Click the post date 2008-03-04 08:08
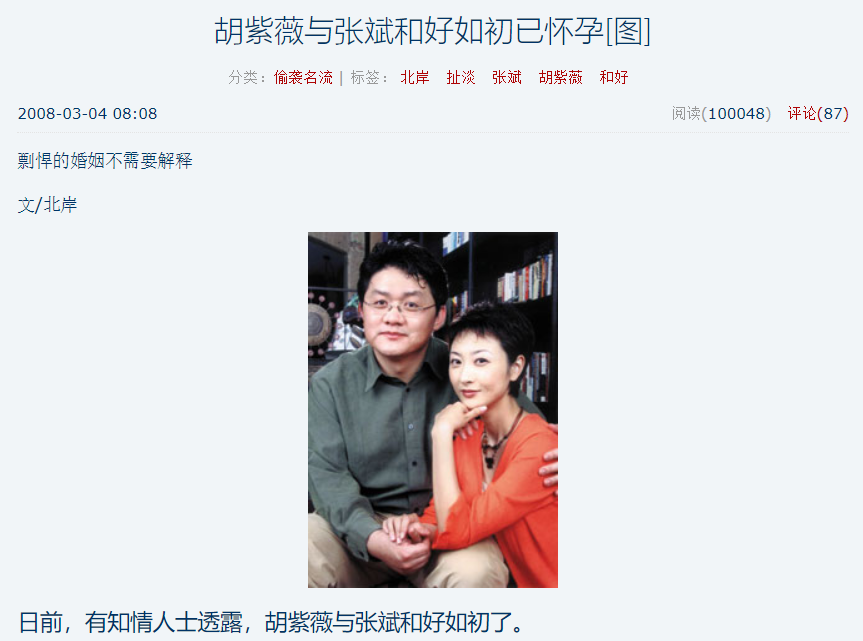The image size is (863, 641). 88,114
